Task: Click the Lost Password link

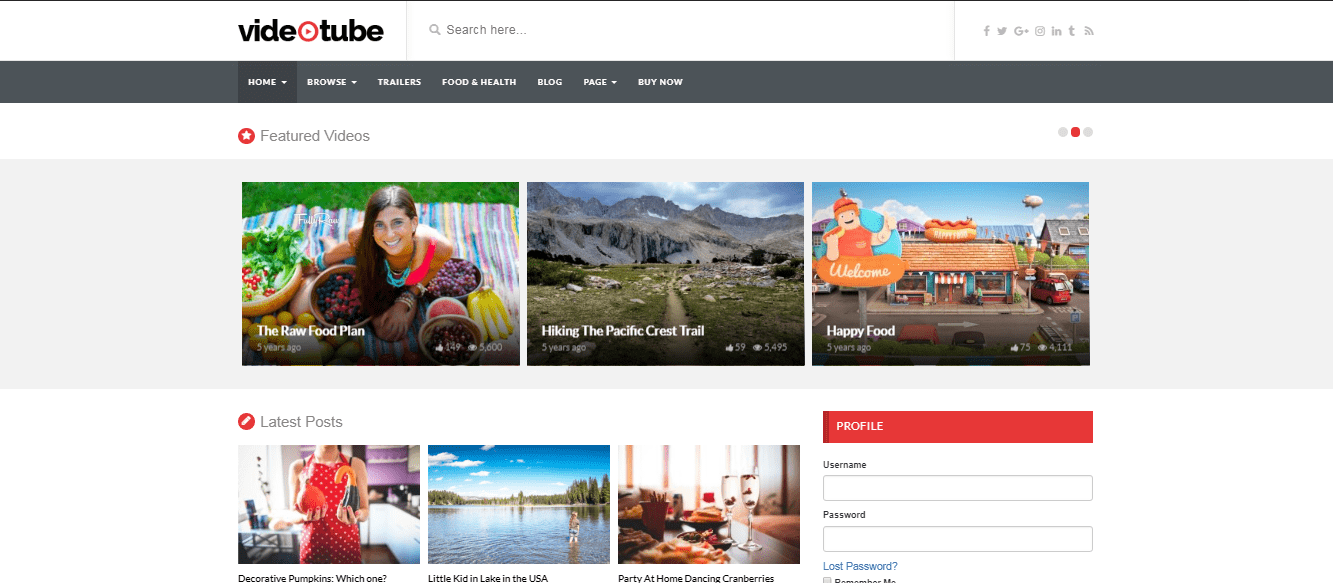Action: [860, 565]
